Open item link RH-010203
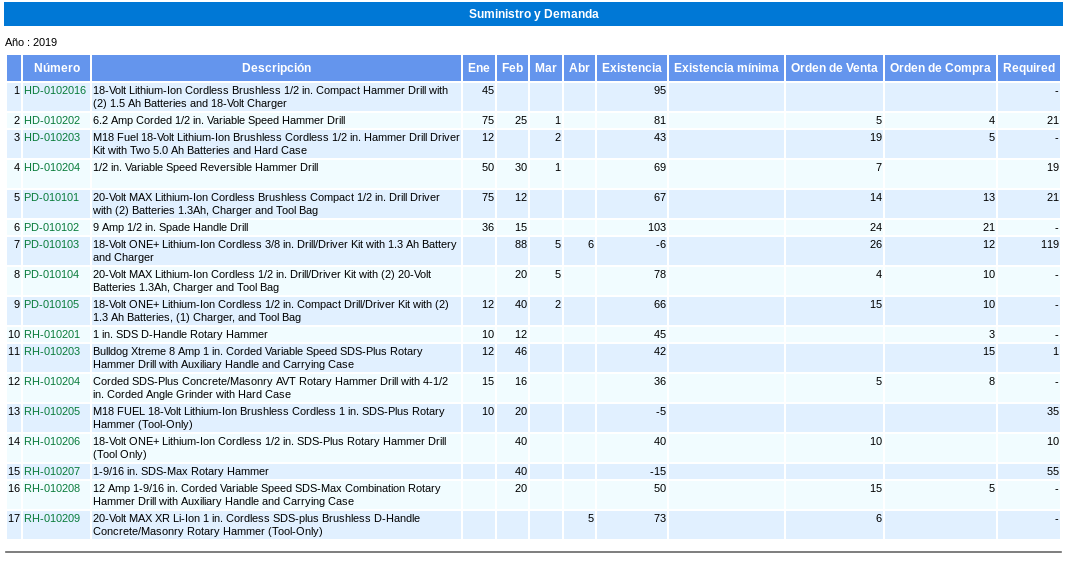 point(52,351)
